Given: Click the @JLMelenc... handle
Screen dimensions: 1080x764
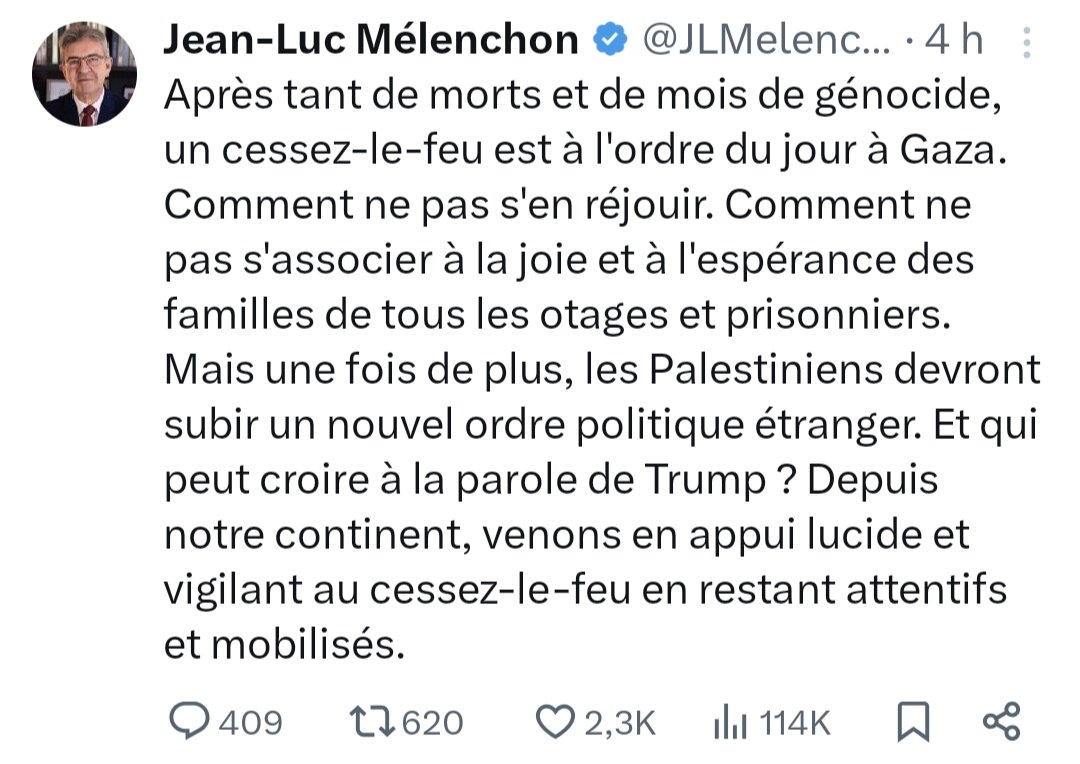Looking at the screenshot, I should (x=761, y=40).
